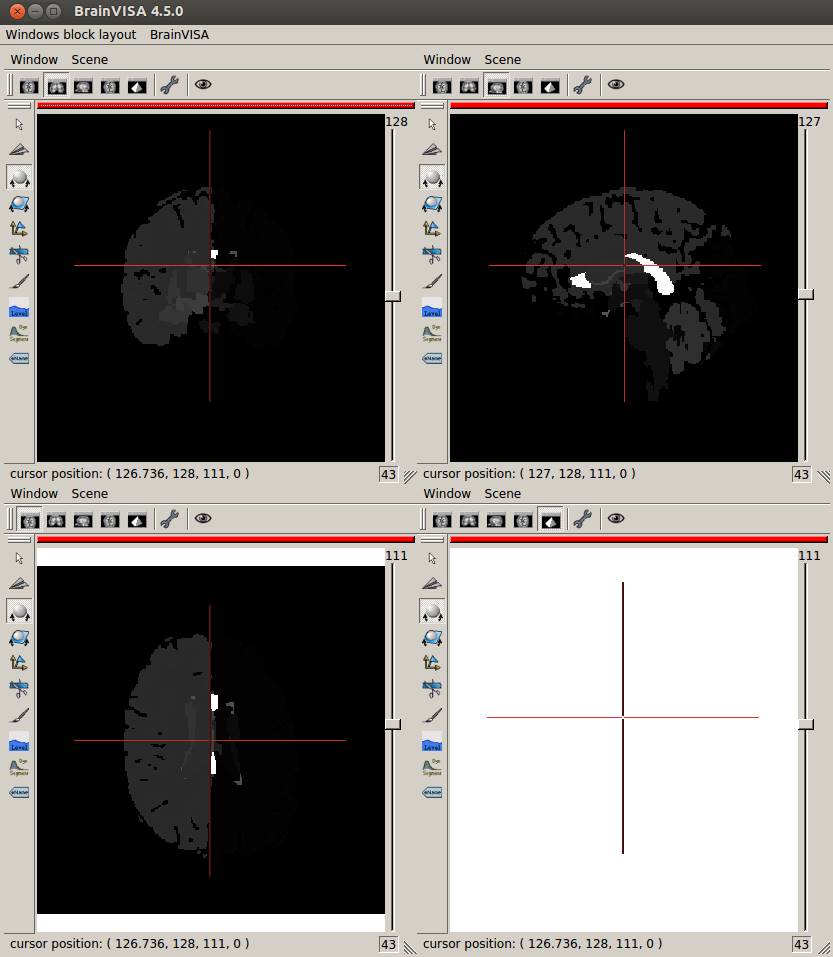
Task: Choose the arrow selection tool in the axial window
Action: point(19,559)
